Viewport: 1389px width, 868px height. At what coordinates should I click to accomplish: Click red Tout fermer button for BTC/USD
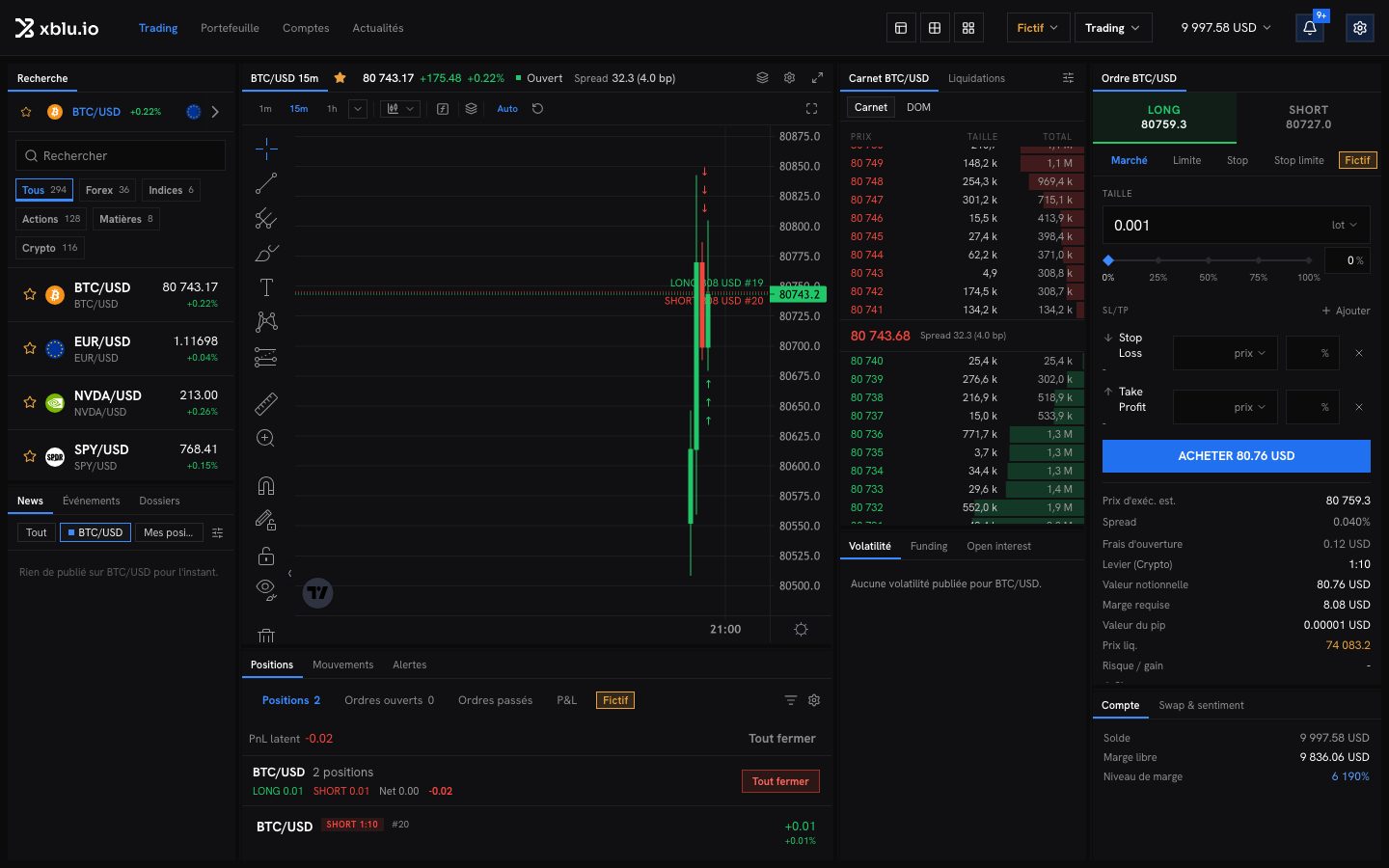coord(780,781)
